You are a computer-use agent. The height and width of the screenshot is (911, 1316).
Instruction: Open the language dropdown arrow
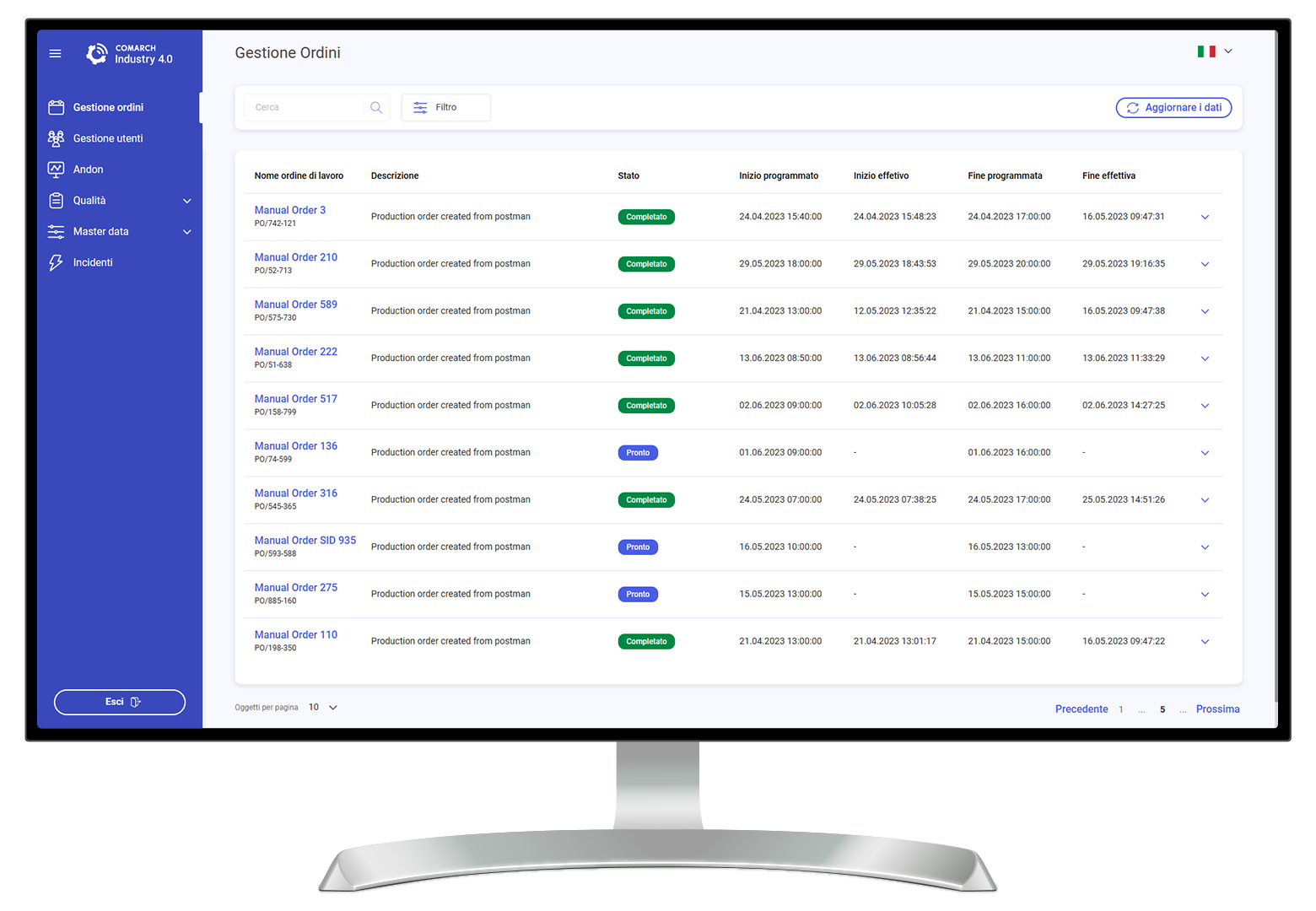(1228, 51)
